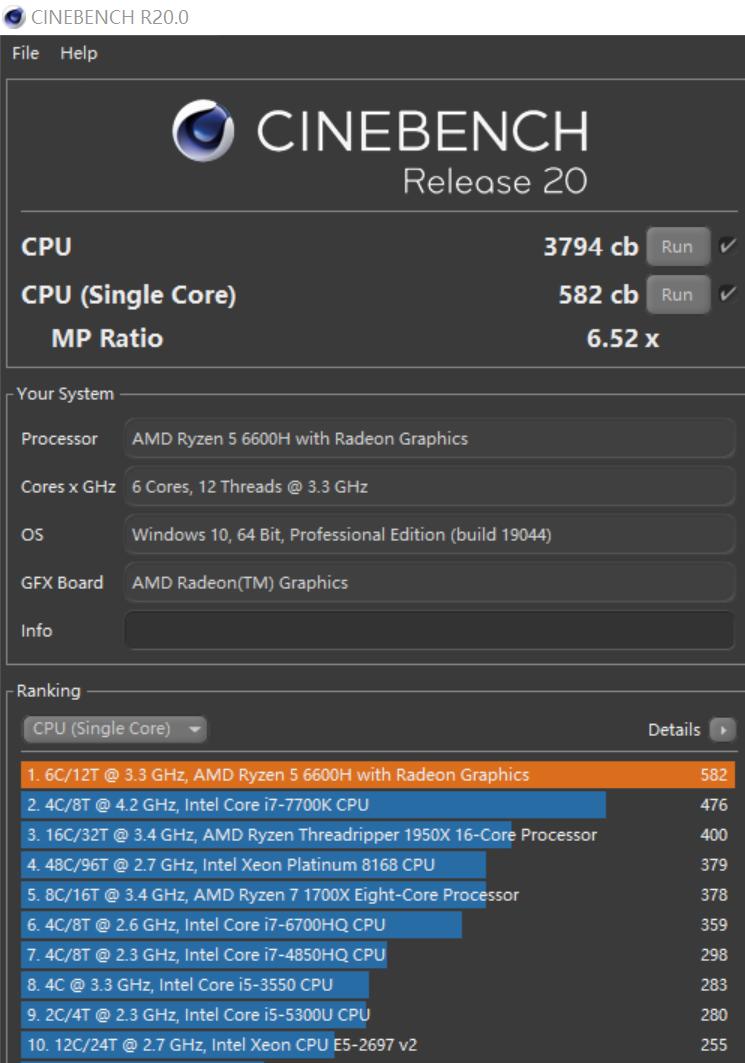The width and height of the screenshot is (745, 1063).
Task: Click the Cinebench logo sphere icon
Action: tap(204, 131)
